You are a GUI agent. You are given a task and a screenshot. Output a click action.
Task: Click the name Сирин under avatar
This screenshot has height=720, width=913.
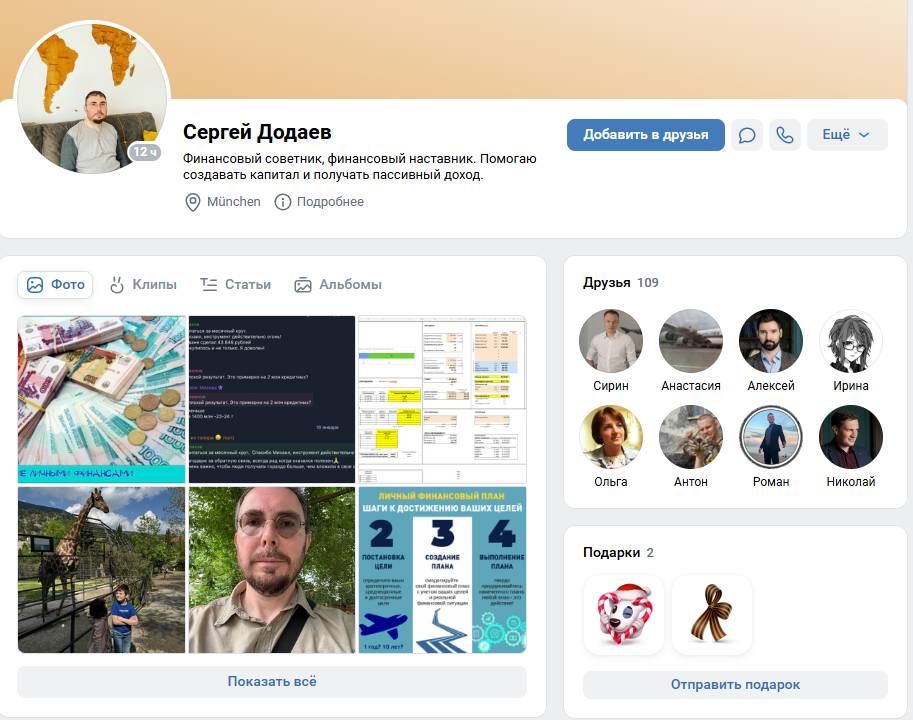pos(611,386)
